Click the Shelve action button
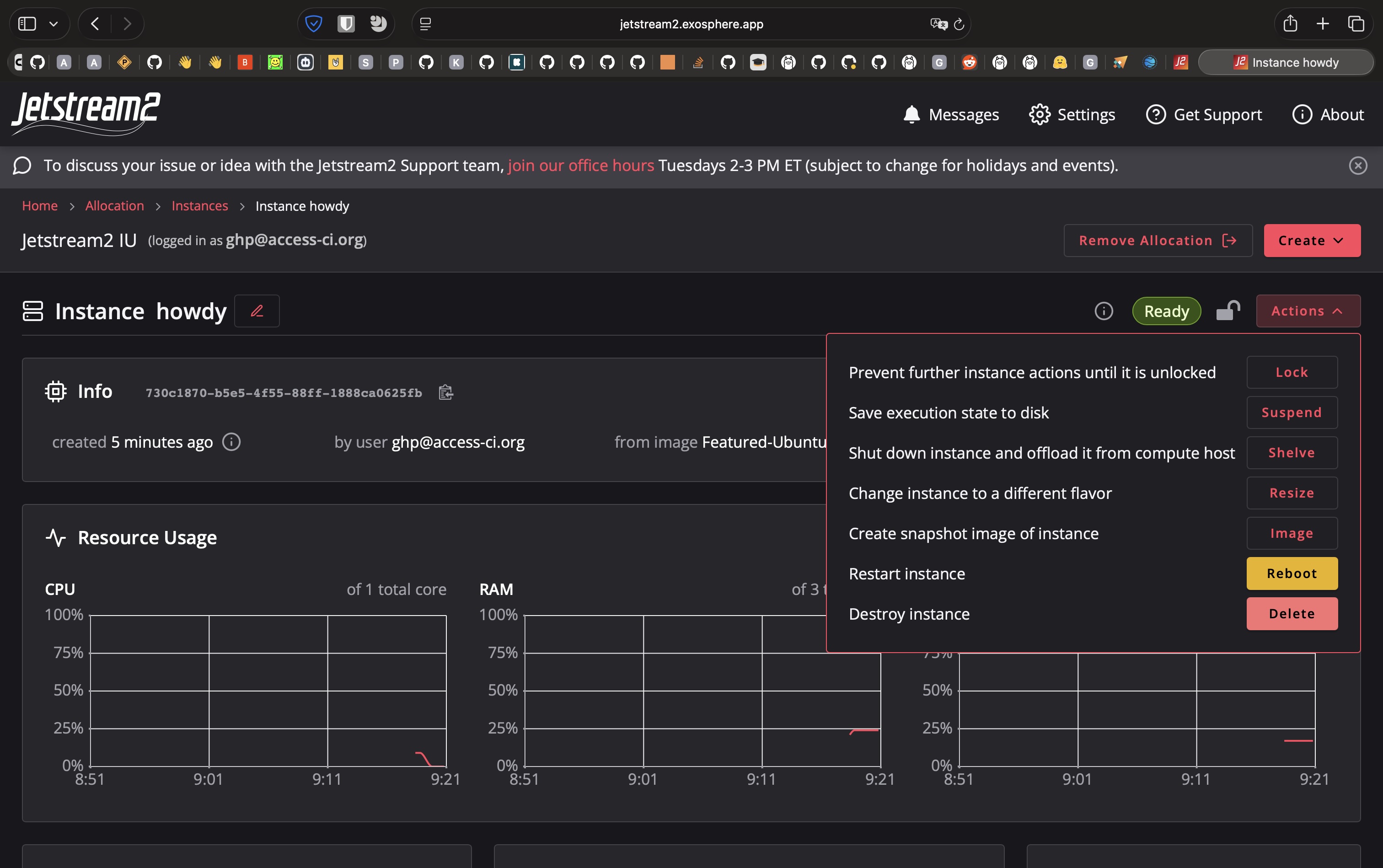 tap(1292, 452)
